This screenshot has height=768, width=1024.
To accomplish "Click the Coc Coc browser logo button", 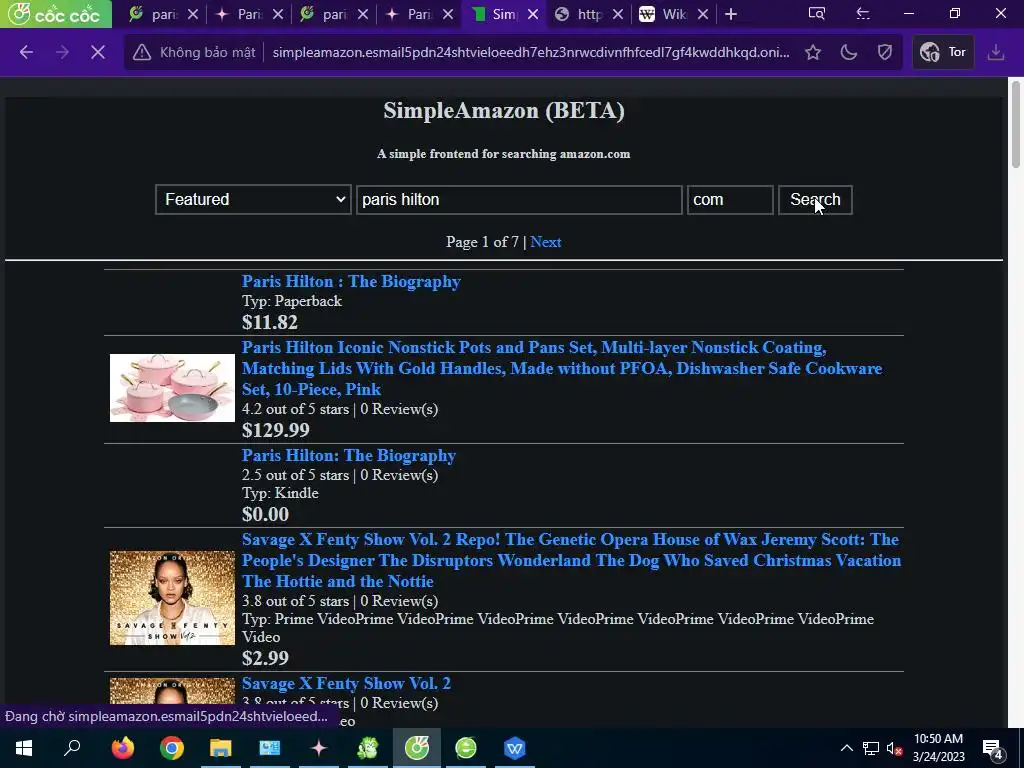I will click(56, 14).
